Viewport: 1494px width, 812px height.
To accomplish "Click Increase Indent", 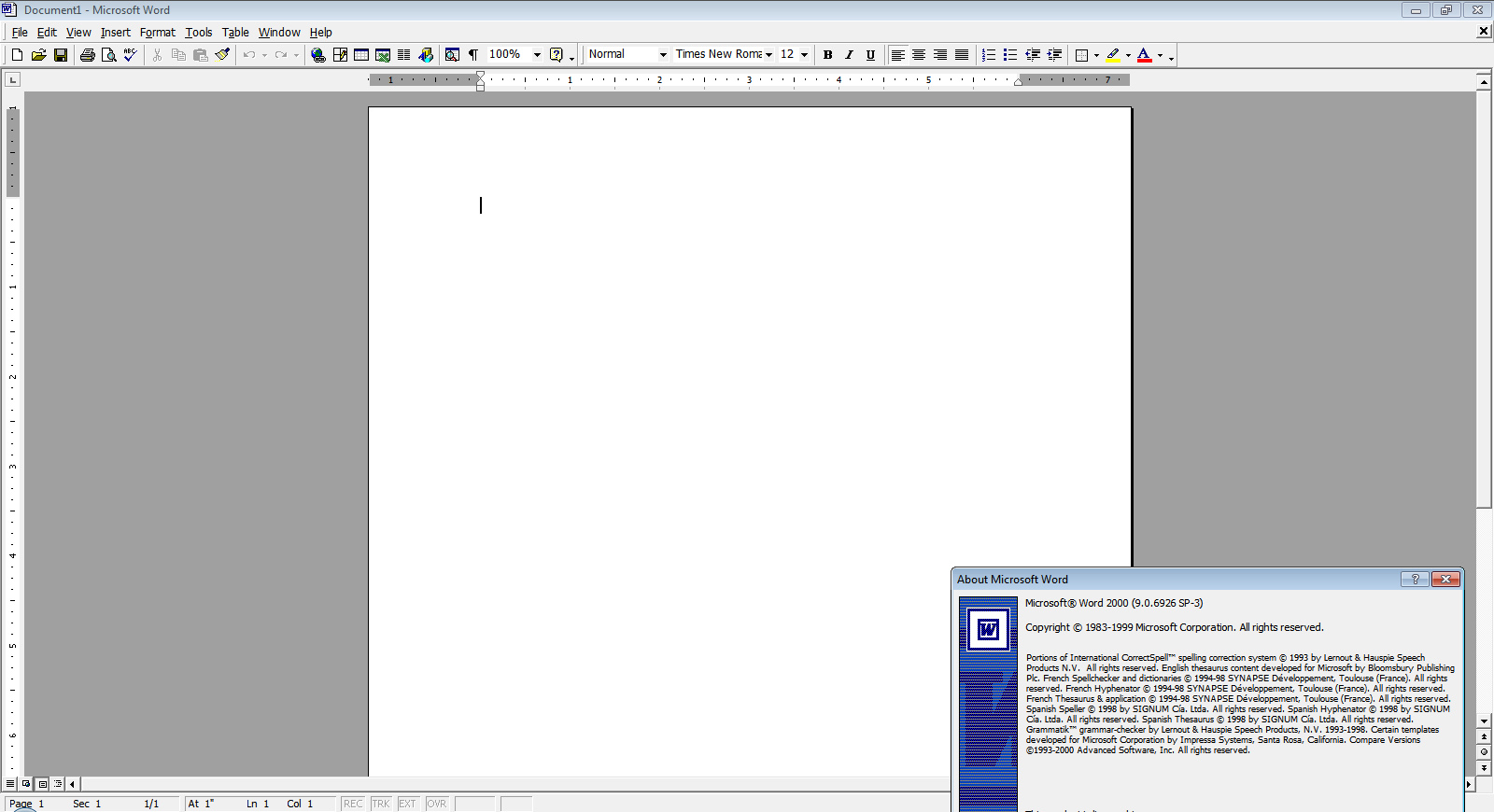I will click(x=1054, y=55).
